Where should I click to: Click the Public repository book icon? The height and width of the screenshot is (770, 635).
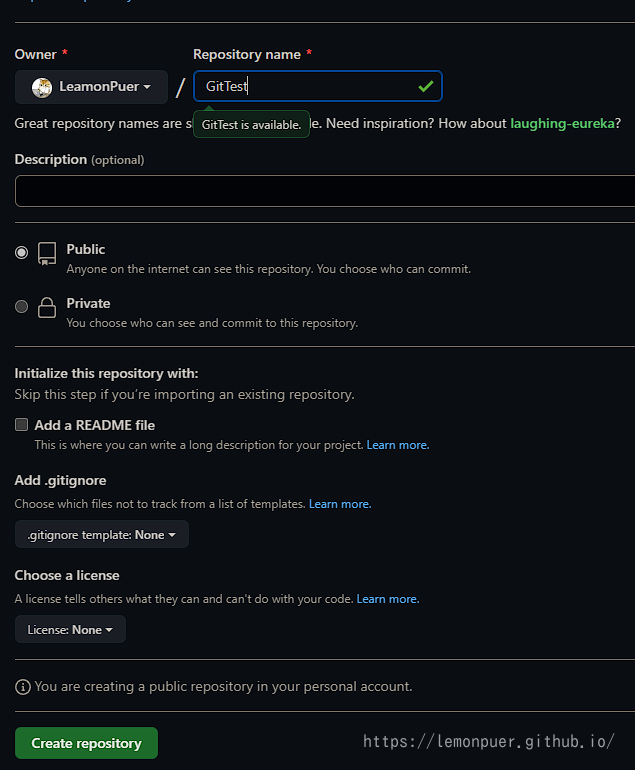(47, 254)
